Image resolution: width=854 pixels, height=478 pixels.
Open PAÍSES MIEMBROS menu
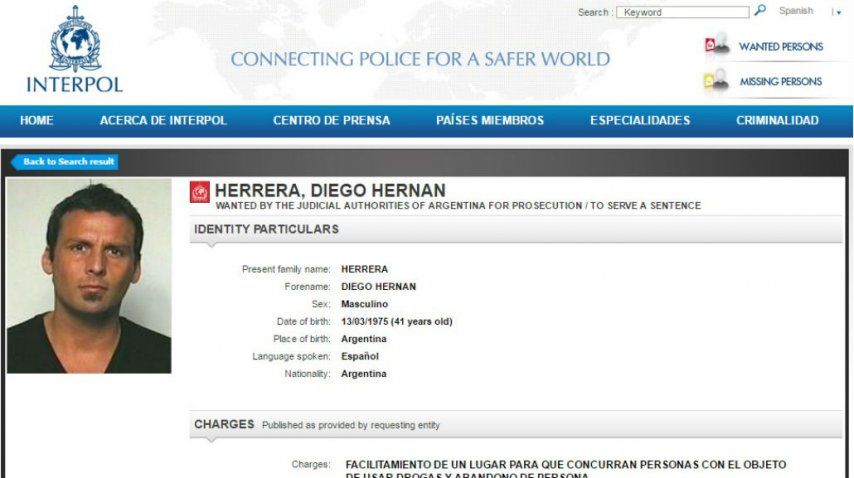click(490, 120)
